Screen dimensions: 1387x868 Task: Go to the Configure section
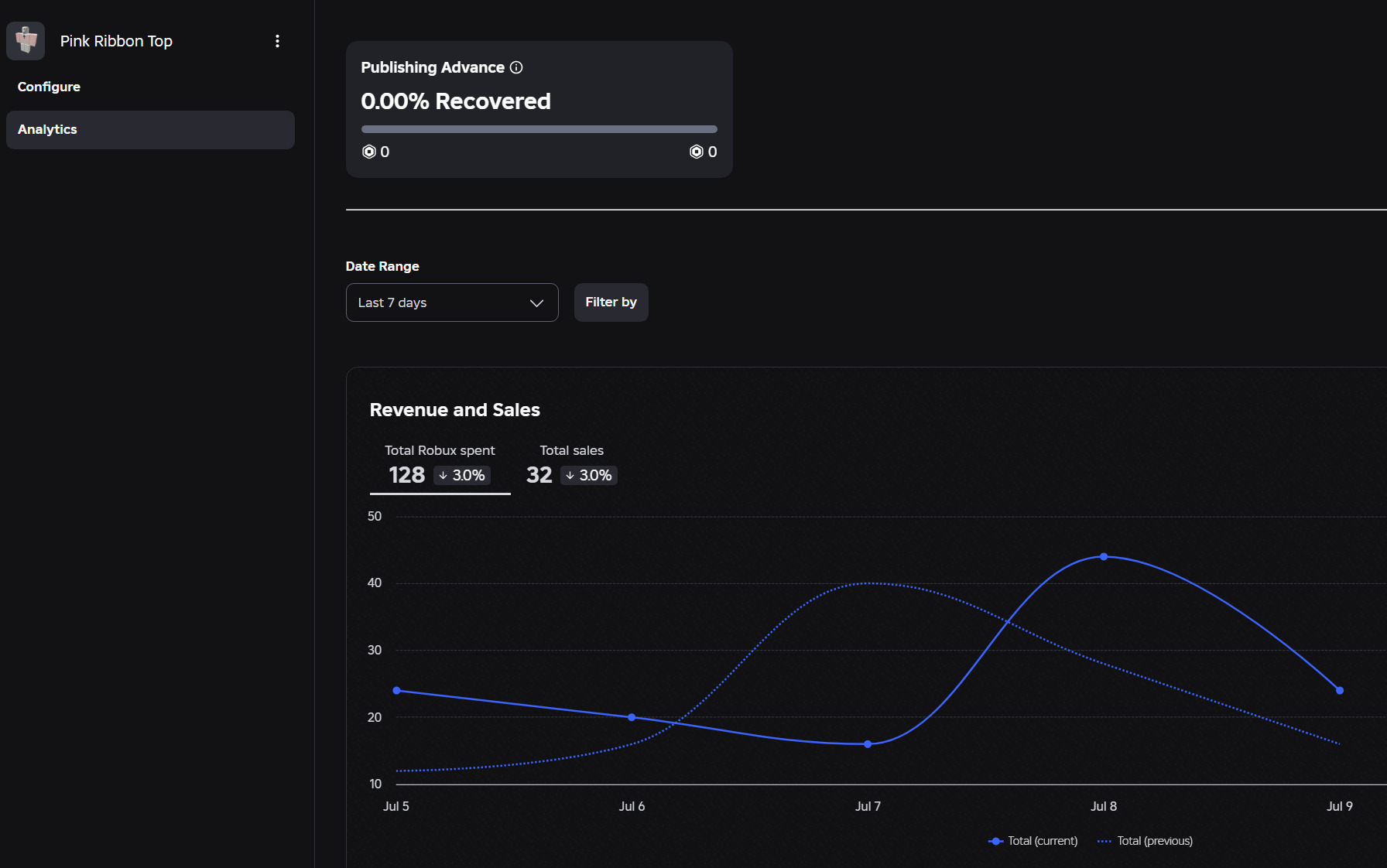49,87
